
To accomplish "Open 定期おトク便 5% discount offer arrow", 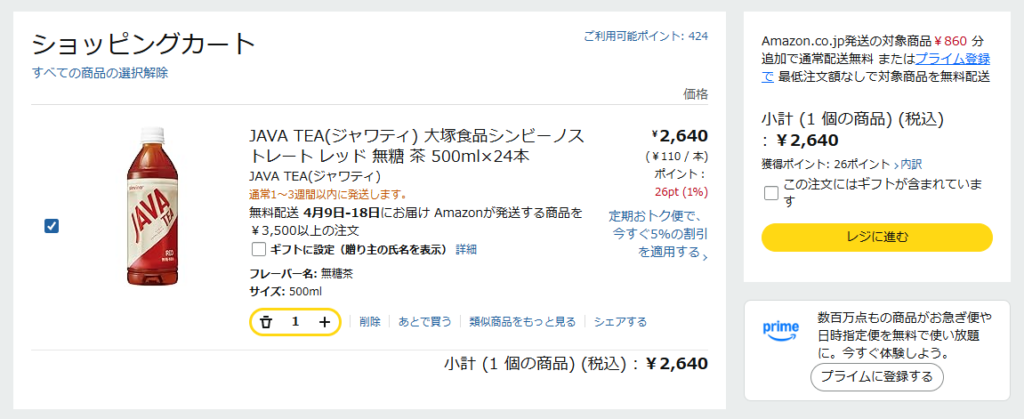I will pyautogui.click(x=705, y=254).
